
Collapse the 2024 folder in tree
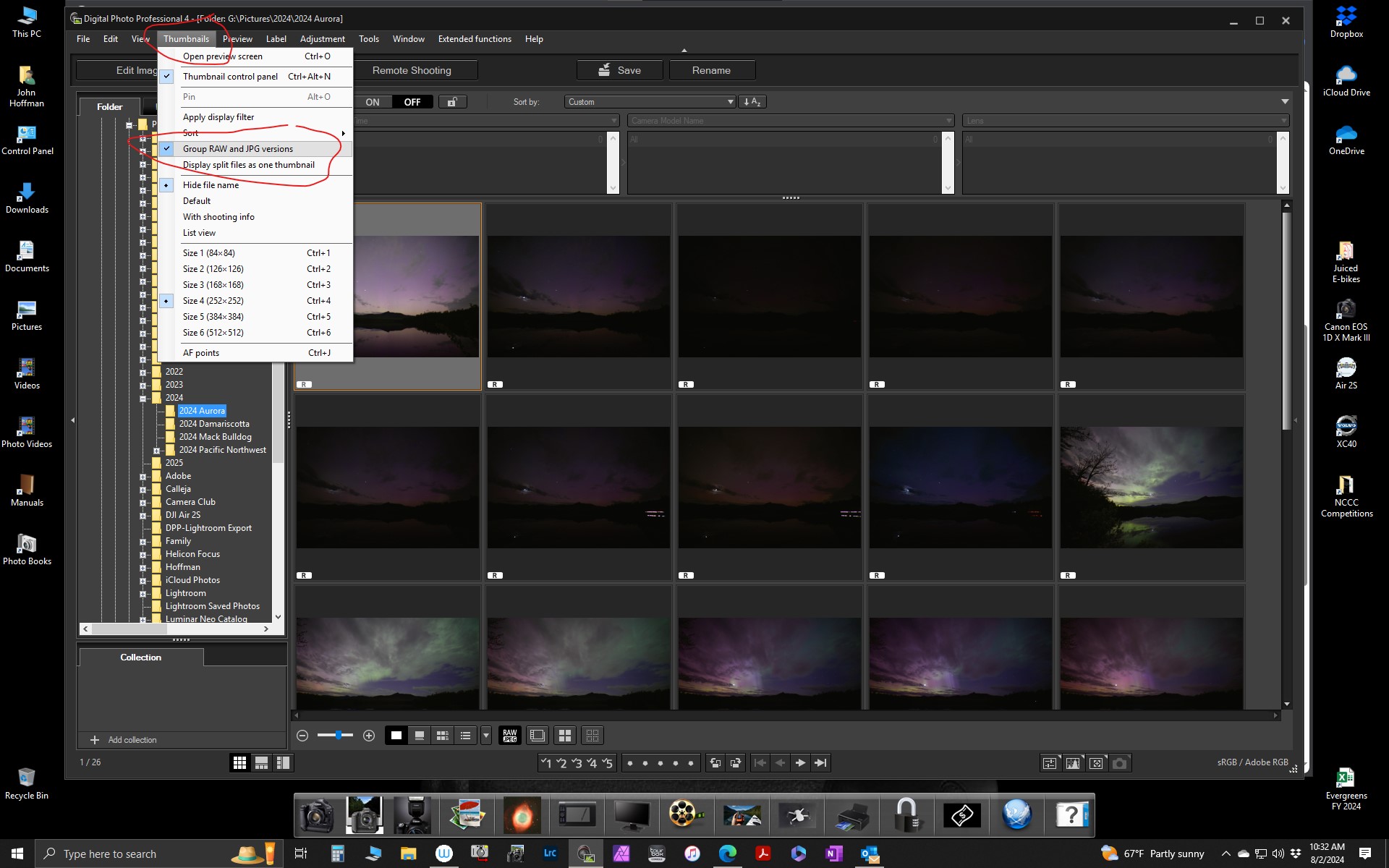(143, 397)
